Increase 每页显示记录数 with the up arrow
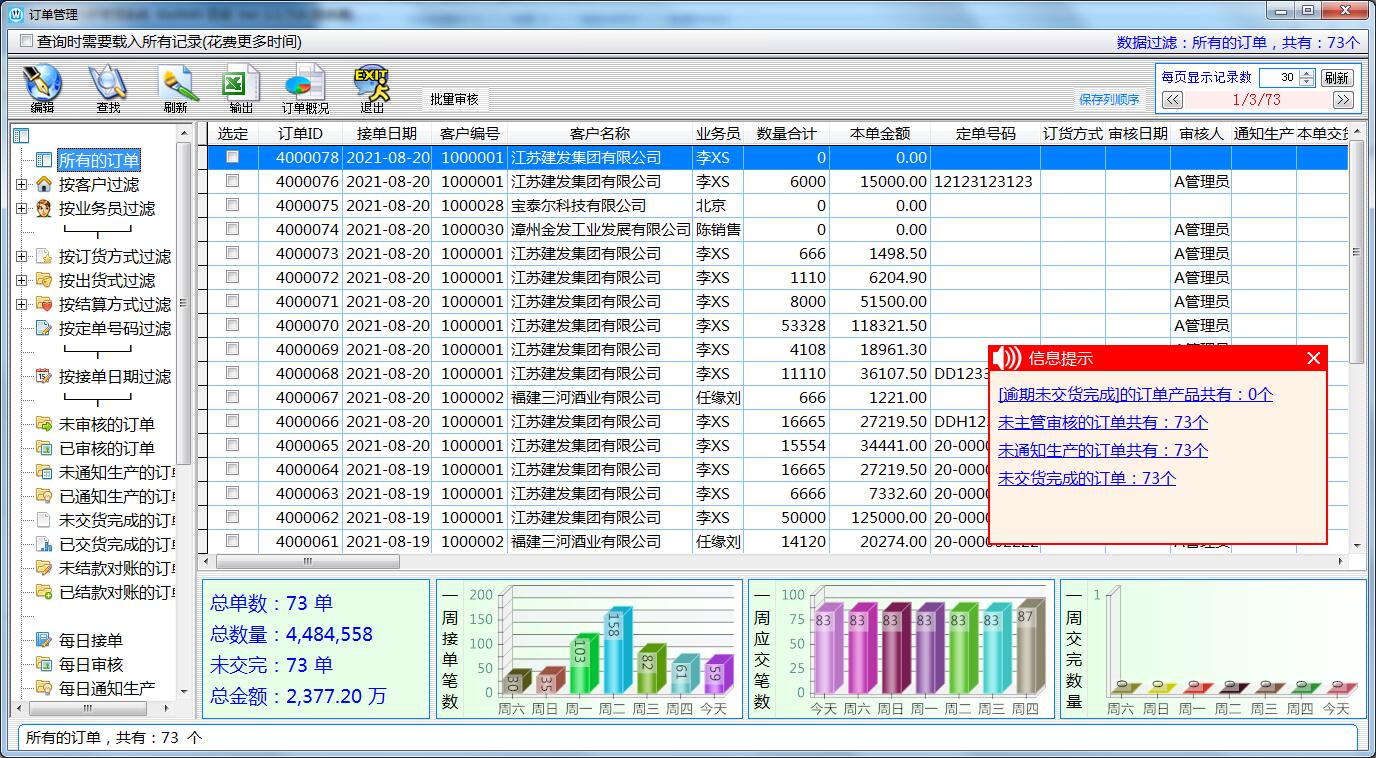The width and height of the screenshot is (1376, 758). tap(1307, 73)
